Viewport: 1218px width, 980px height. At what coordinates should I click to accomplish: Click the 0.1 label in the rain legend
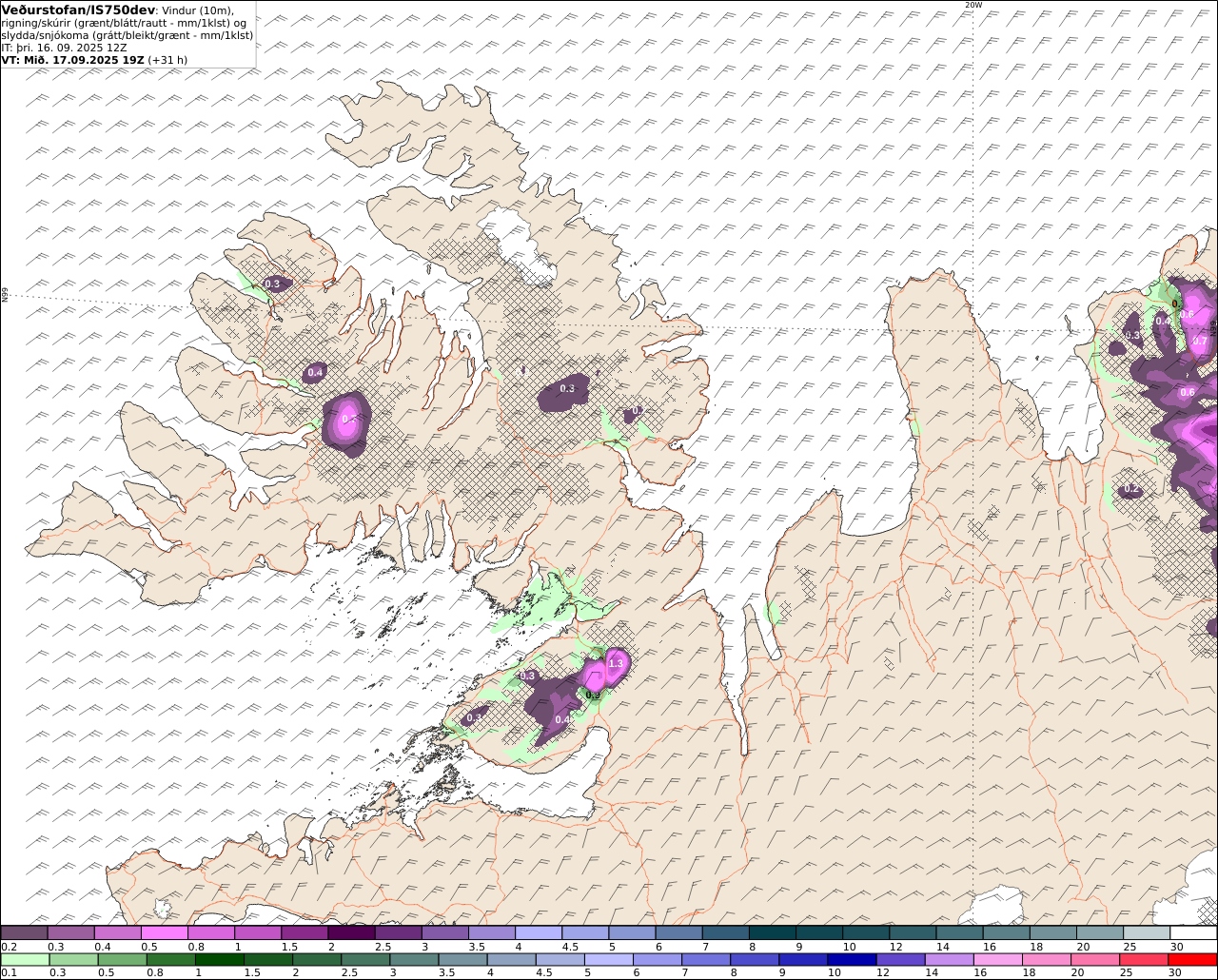pyautogui.click(x=8, y=972)
